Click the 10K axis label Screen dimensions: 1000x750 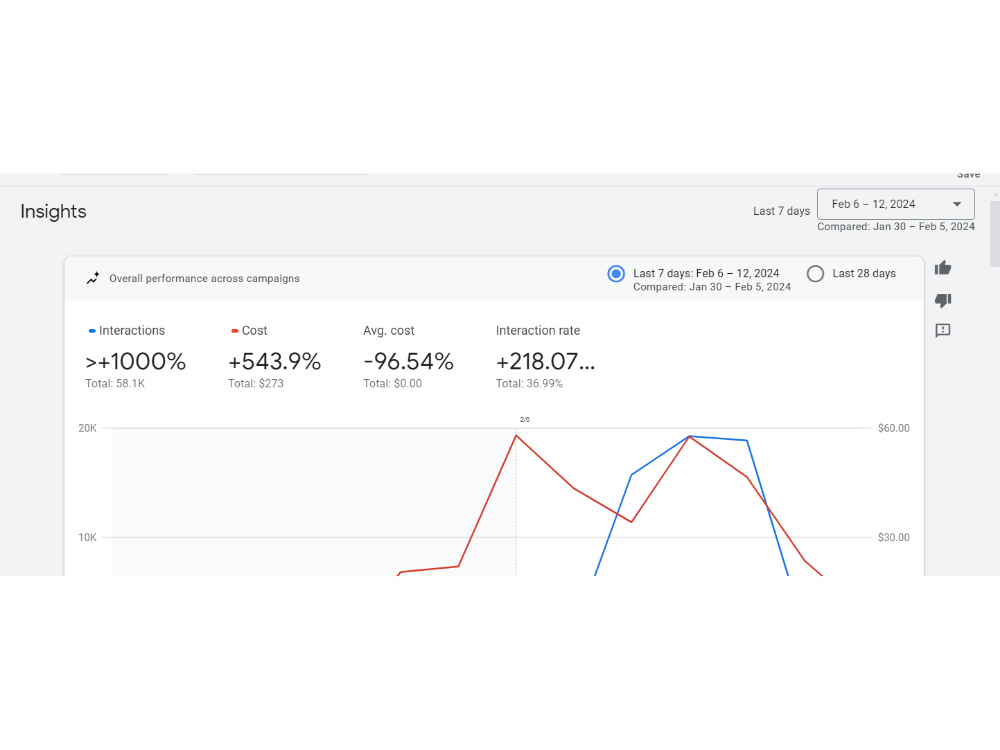87,538
